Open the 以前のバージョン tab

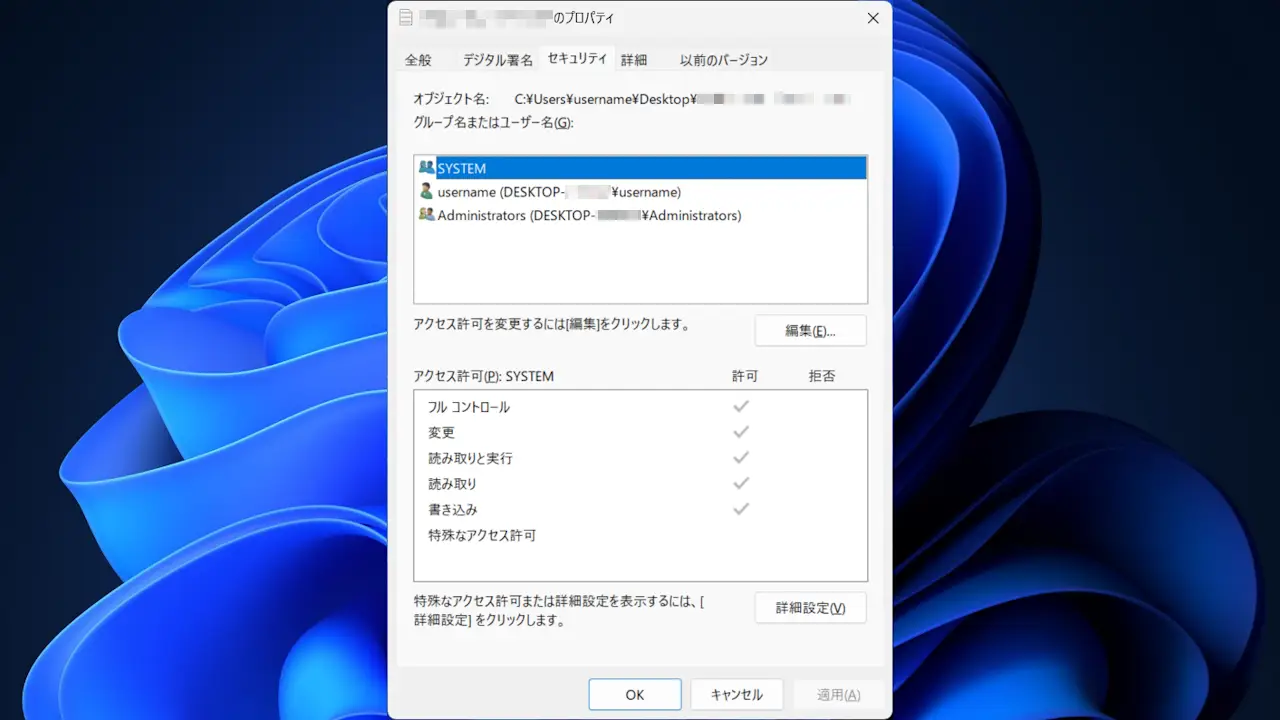pos(724,60)
